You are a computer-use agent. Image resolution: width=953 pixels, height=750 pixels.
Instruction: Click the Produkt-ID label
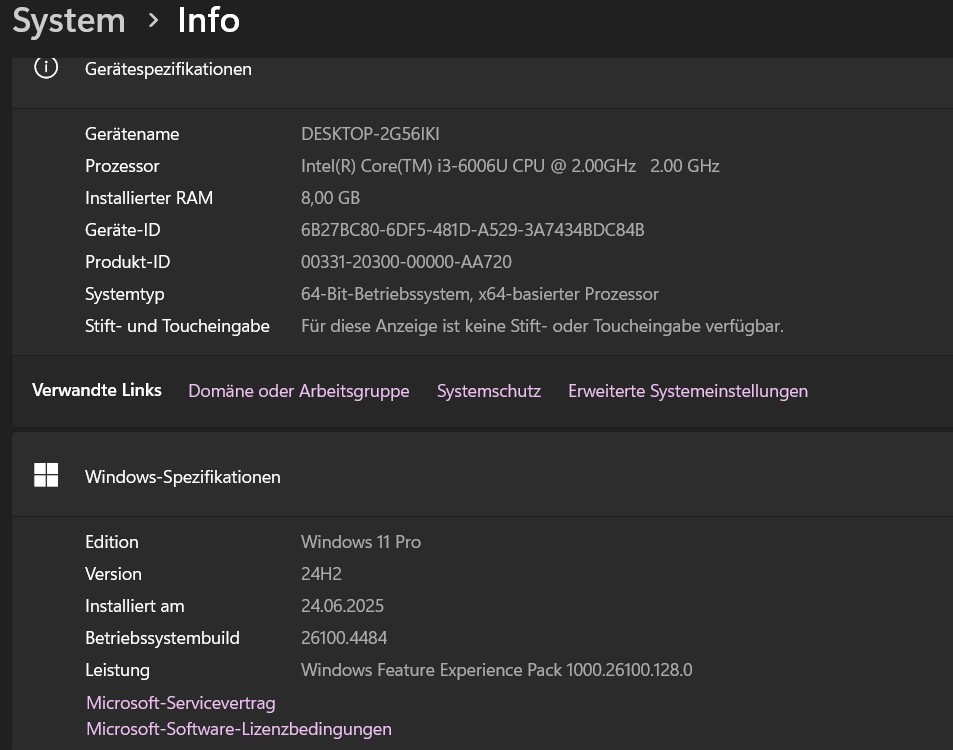pos(128,262)
